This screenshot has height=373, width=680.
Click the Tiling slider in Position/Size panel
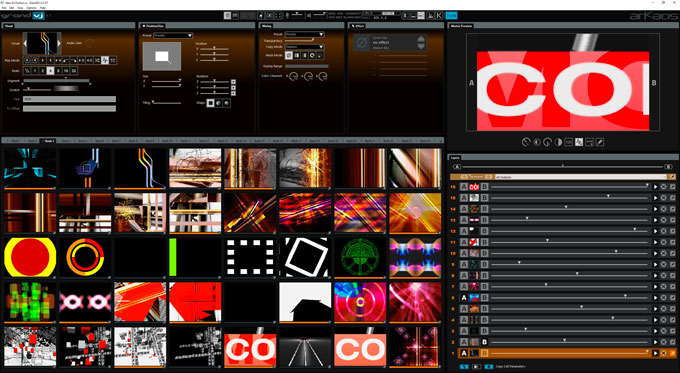pyautogui.click(x=167, y=103)
